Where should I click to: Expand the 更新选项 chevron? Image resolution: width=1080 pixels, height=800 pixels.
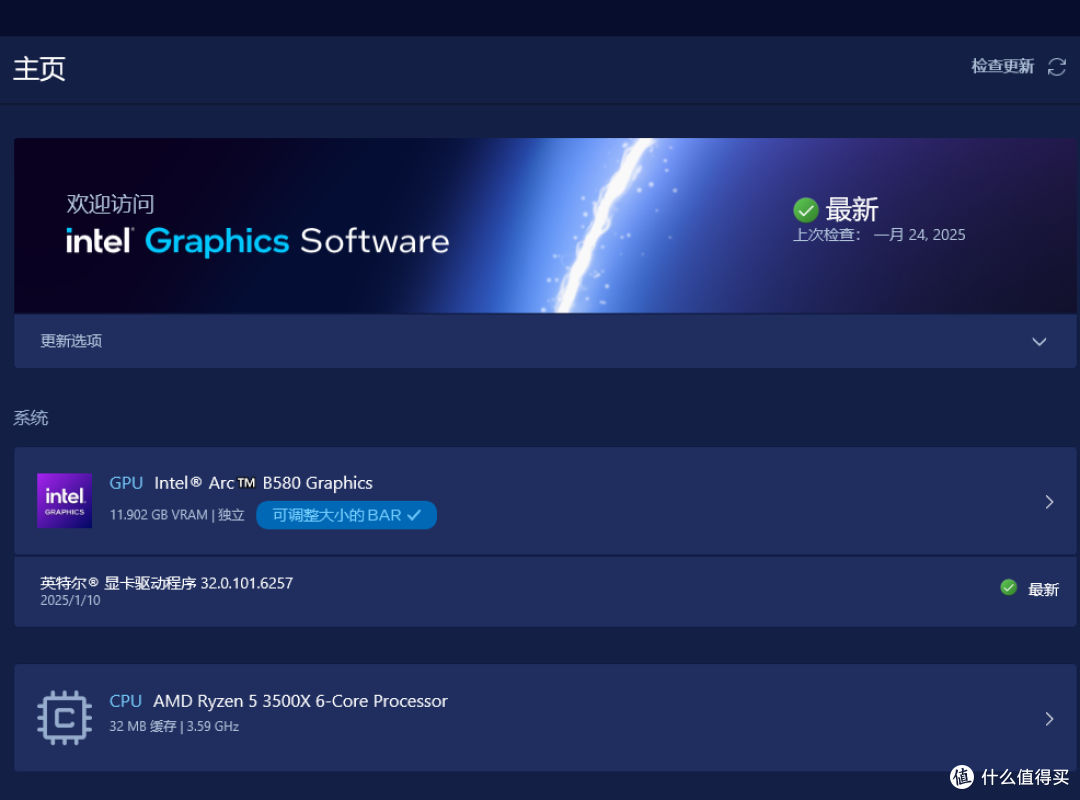tap(1039, 342)
